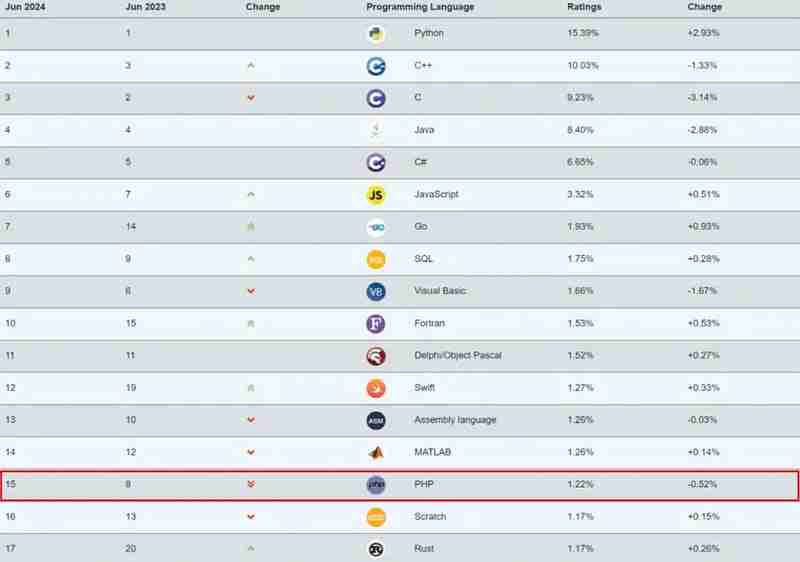Click the double down arrow in PHP row

click(251, 484)
